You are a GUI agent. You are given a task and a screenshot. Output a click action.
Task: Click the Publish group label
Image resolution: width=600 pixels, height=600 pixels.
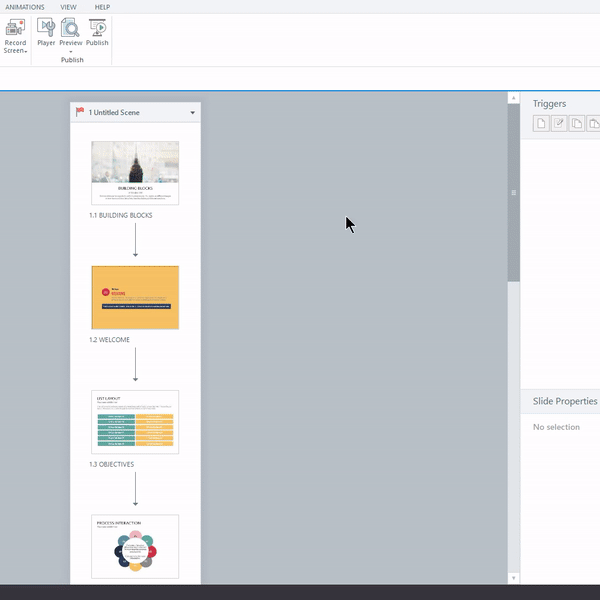(x=72, y=60)
